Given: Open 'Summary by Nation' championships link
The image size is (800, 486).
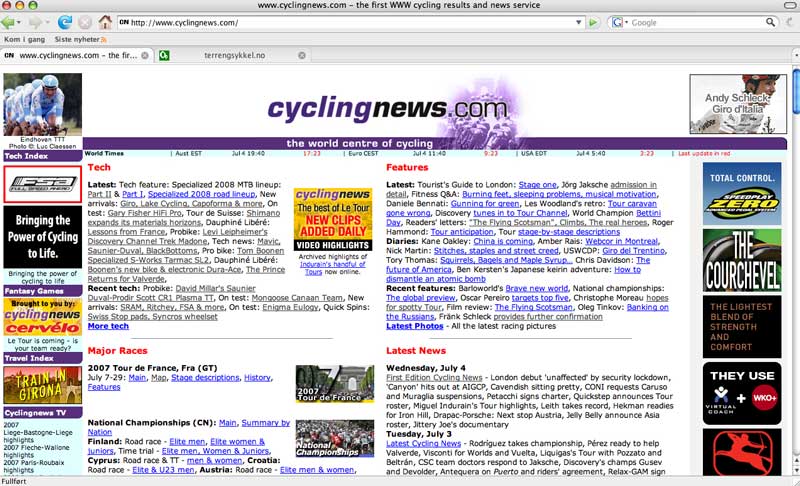Looking at the screenshot, I should [x=189, y=427].
